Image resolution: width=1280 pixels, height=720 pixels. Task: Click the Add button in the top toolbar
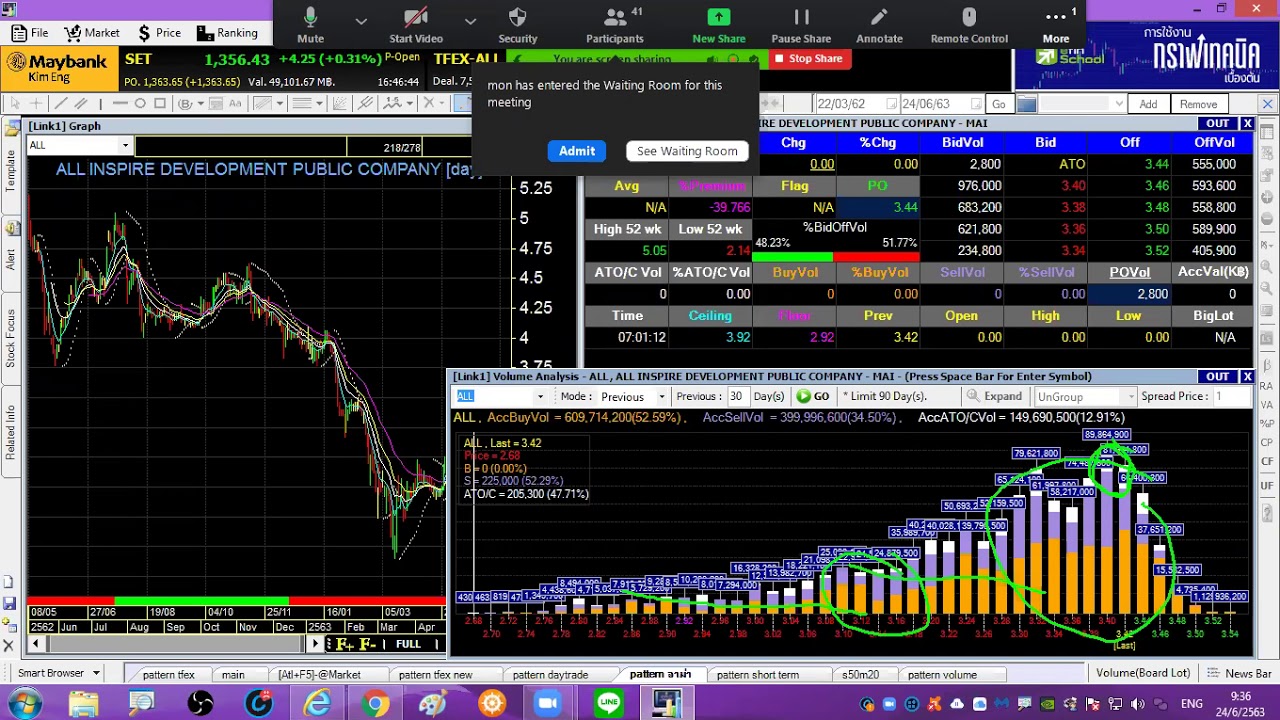point(1148,104)
